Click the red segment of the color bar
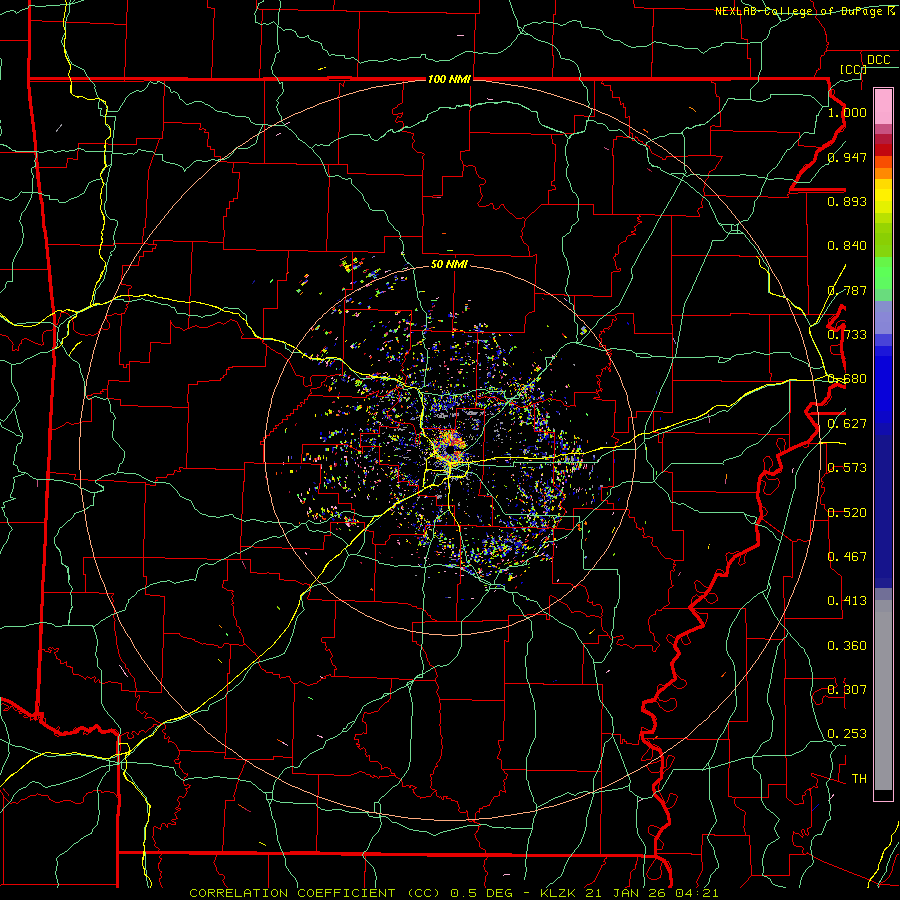 883,149
